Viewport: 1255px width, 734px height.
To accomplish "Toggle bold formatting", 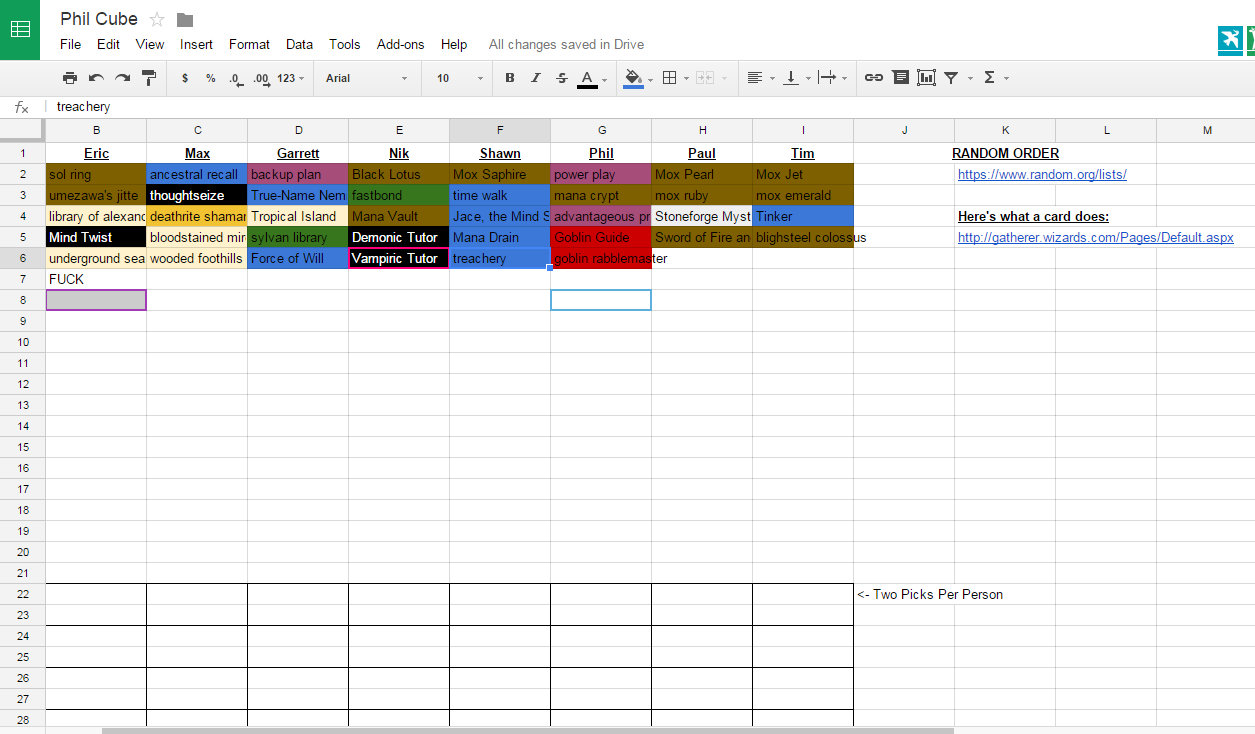I will (x=510, y=78).
